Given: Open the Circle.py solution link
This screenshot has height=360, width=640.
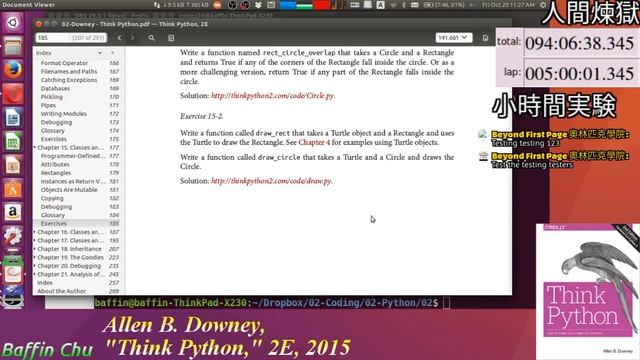Looking at the screenshot, I should coord(273,96).
